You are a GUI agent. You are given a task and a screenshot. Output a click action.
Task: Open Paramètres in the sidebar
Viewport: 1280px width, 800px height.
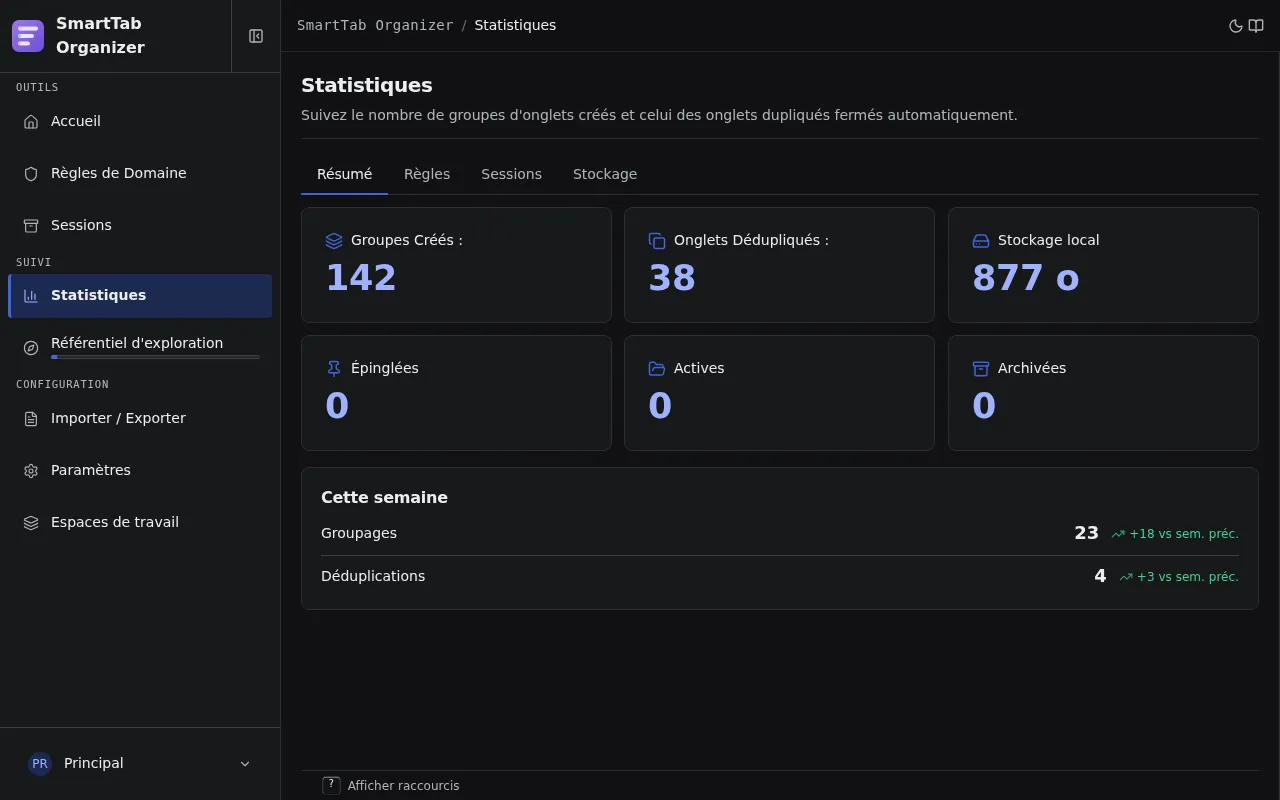(140, 470)
